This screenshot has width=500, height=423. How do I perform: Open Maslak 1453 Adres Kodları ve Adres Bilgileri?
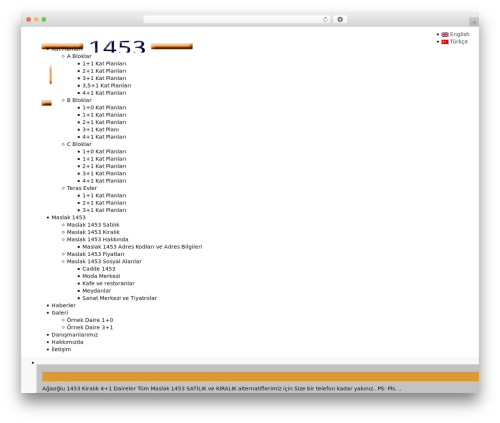pyautogui.click(x=142, y=247)
